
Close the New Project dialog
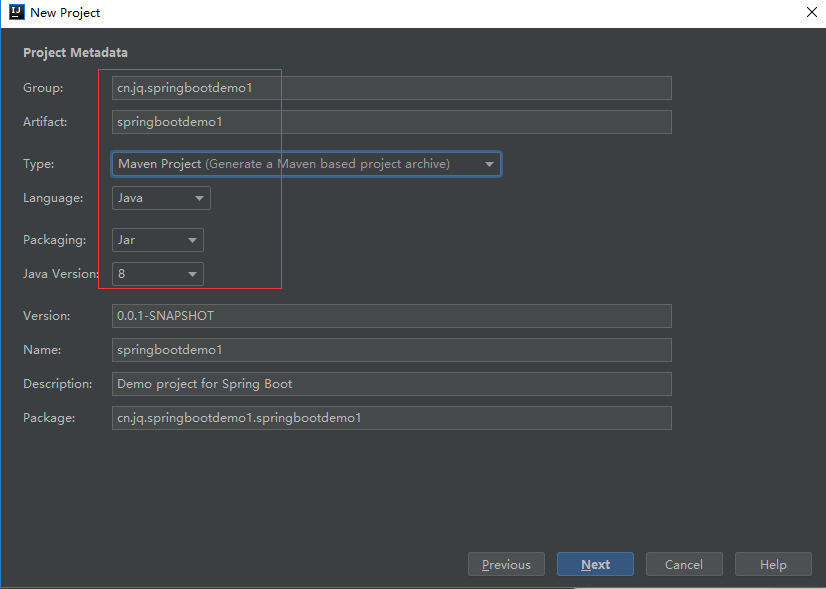pos(812,12)
